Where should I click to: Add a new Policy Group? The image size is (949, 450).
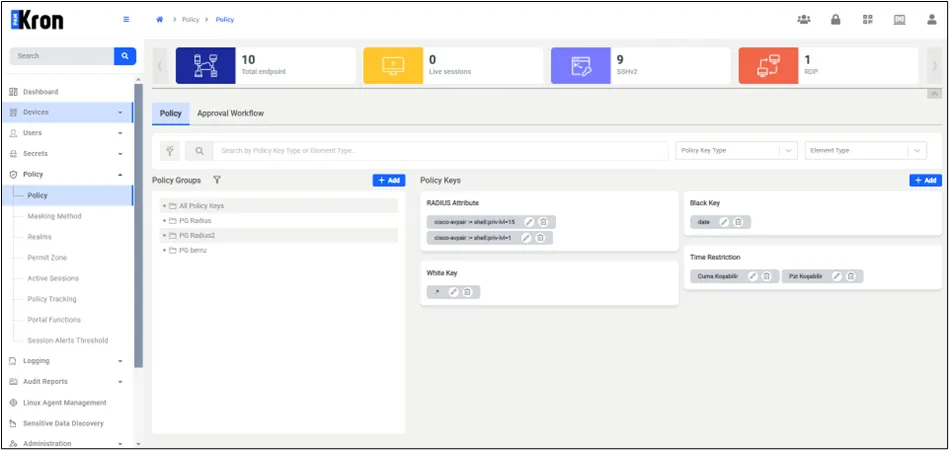tap(389, 180)
